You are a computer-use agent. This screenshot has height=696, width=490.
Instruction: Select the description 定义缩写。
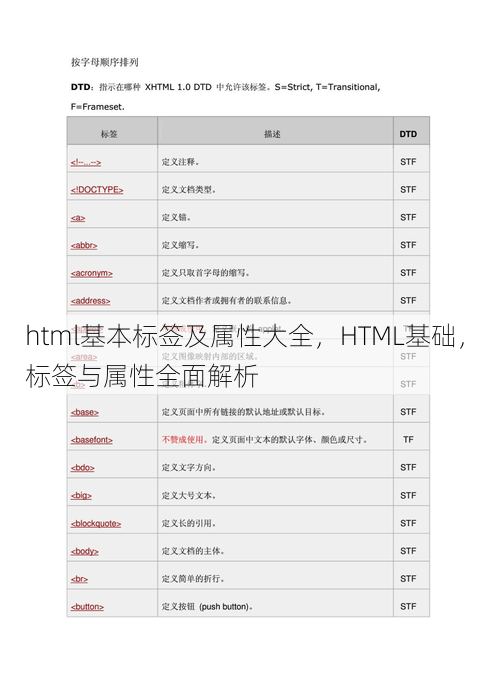click(181, 245)
